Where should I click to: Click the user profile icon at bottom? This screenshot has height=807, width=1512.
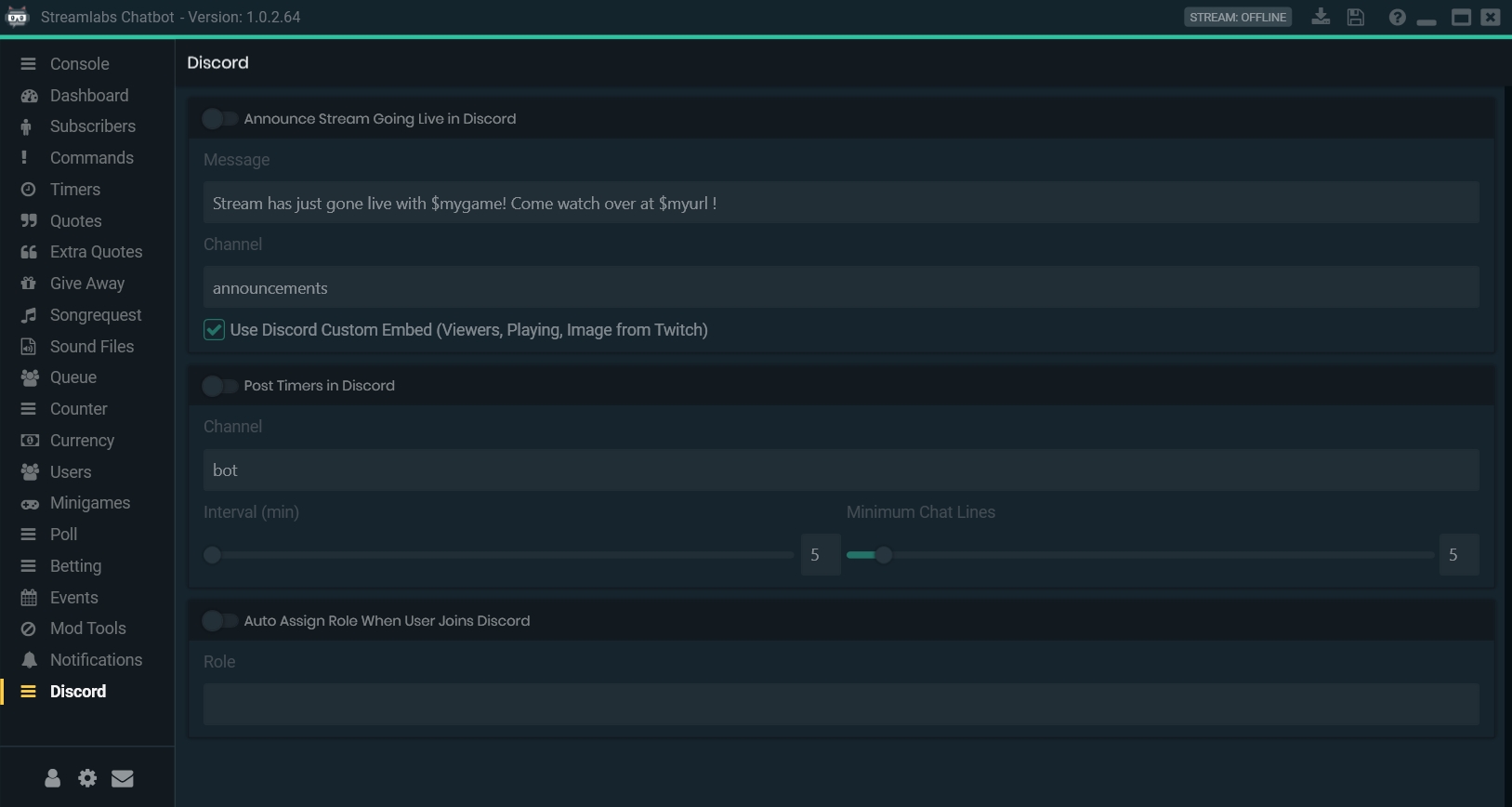point(53,778)
